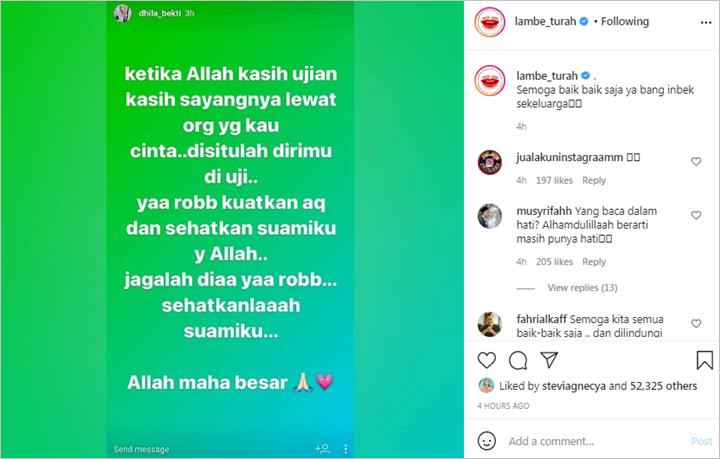Expand View replies (13)
Viewport: 720px width, 459px height.
[582, 288]
